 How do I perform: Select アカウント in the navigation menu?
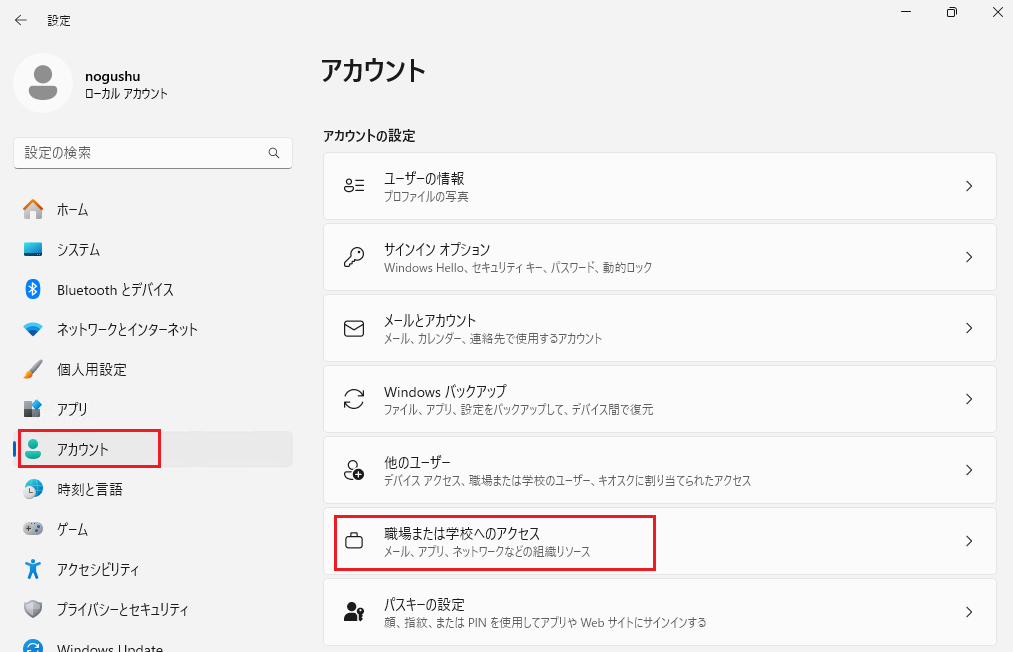pos(88,449)
